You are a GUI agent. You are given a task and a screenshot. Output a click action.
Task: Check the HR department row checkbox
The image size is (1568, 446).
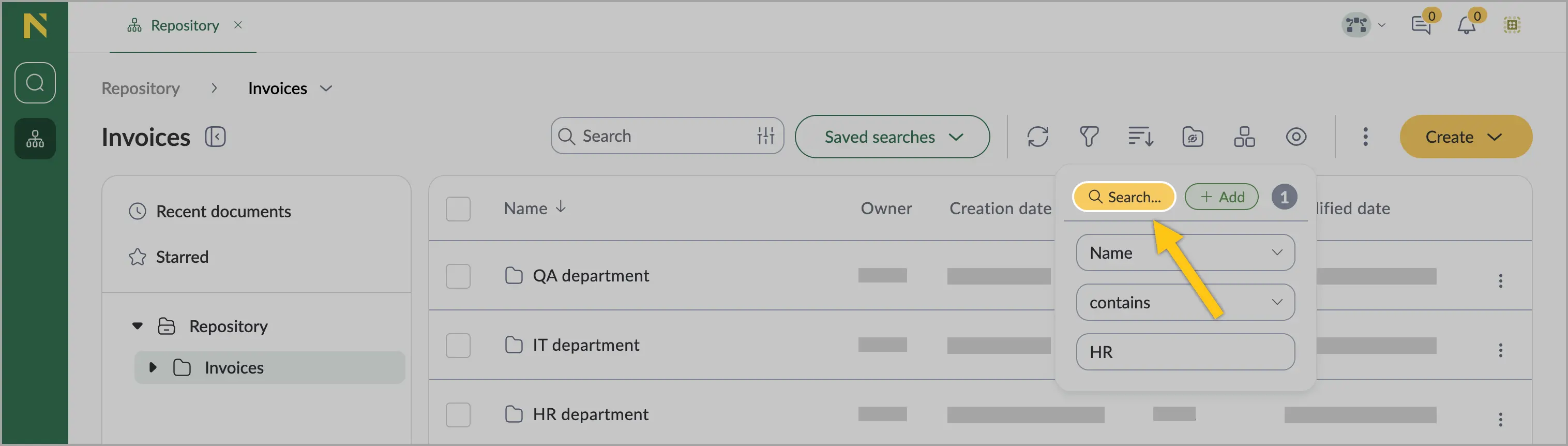click(x=458, y=415)
